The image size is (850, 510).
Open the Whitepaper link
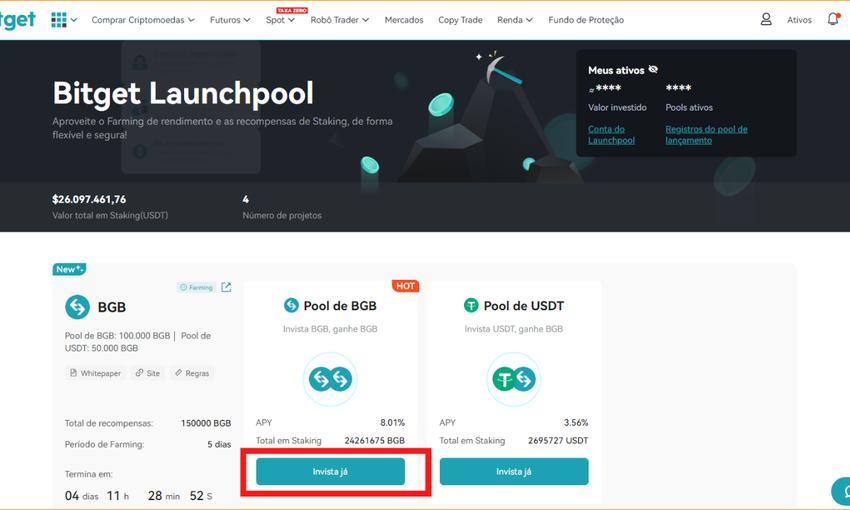[95, 373]
